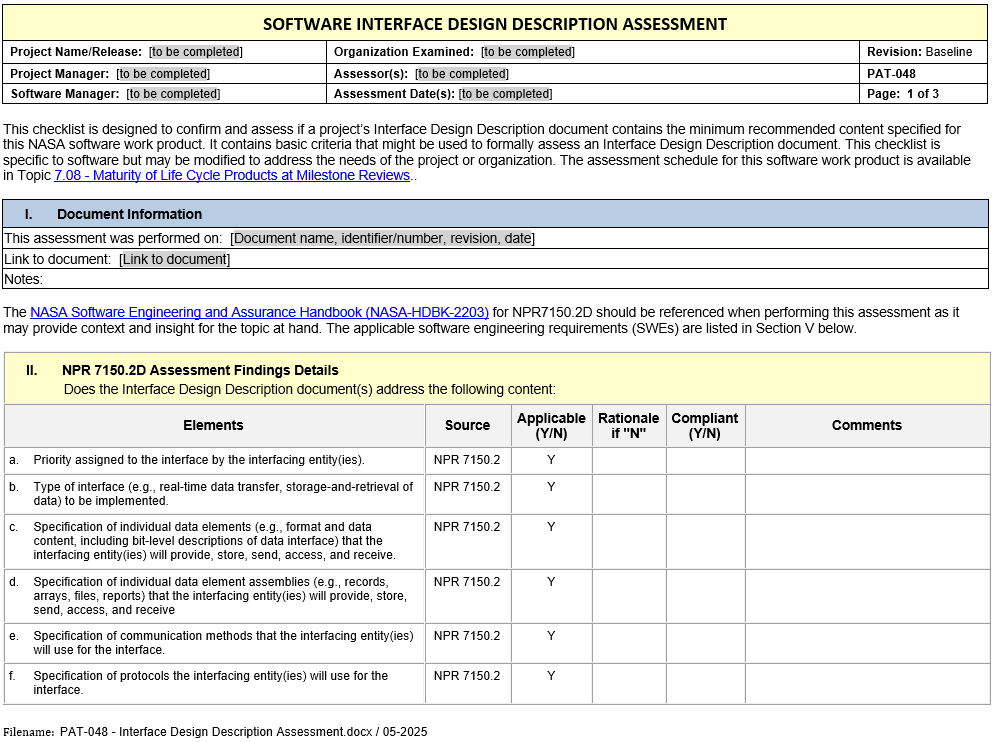
Task: Open the Maturity of Life Cycle Products link
Action: pyautogui.click(x=232, y=175)
